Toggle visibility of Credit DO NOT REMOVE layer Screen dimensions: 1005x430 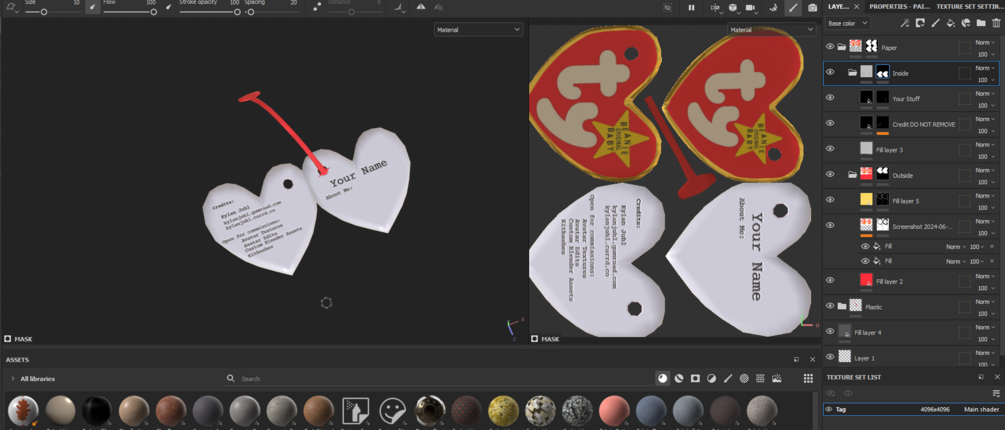[x=830, y=124]
